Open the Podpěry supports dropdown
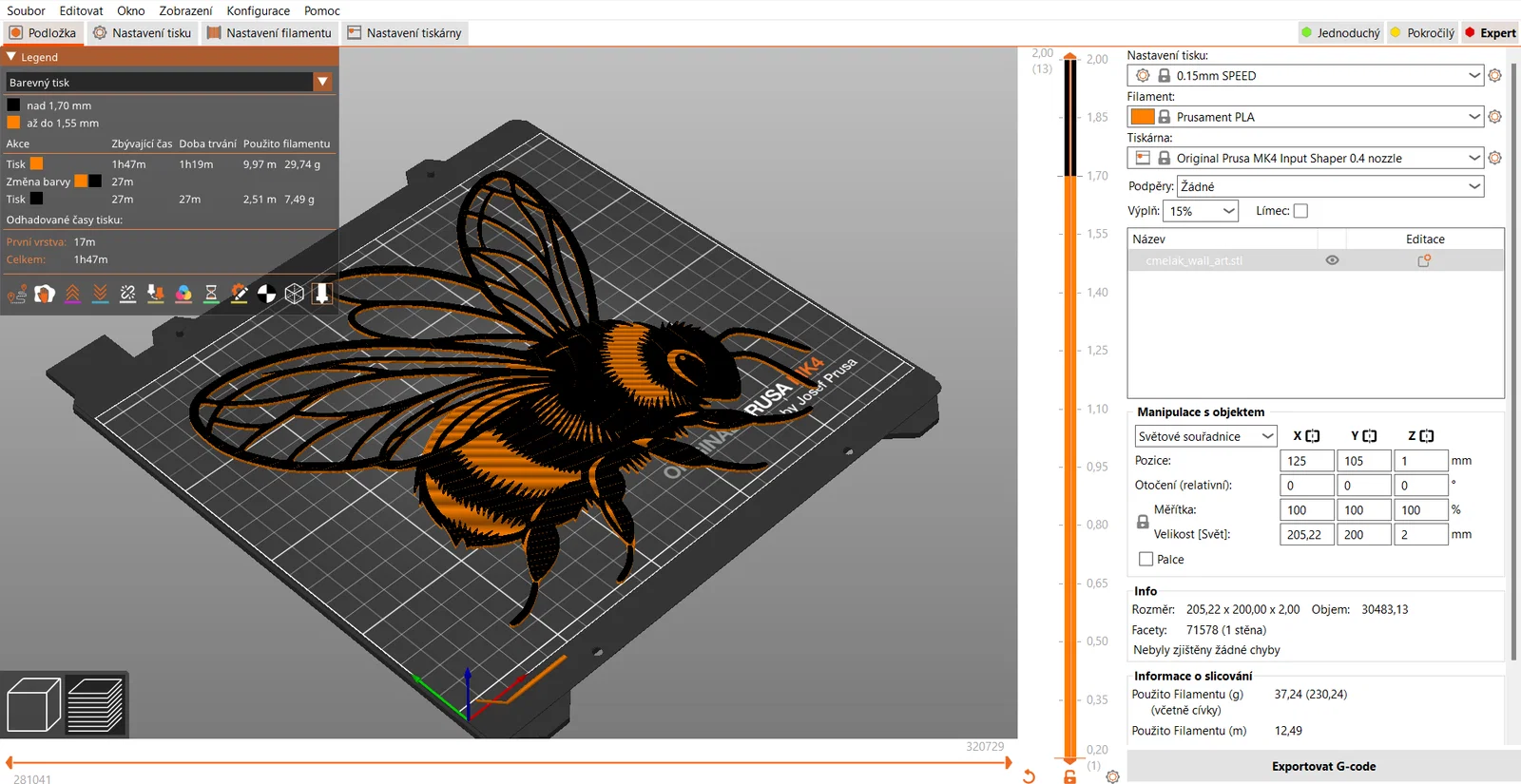 [1329, 186]
